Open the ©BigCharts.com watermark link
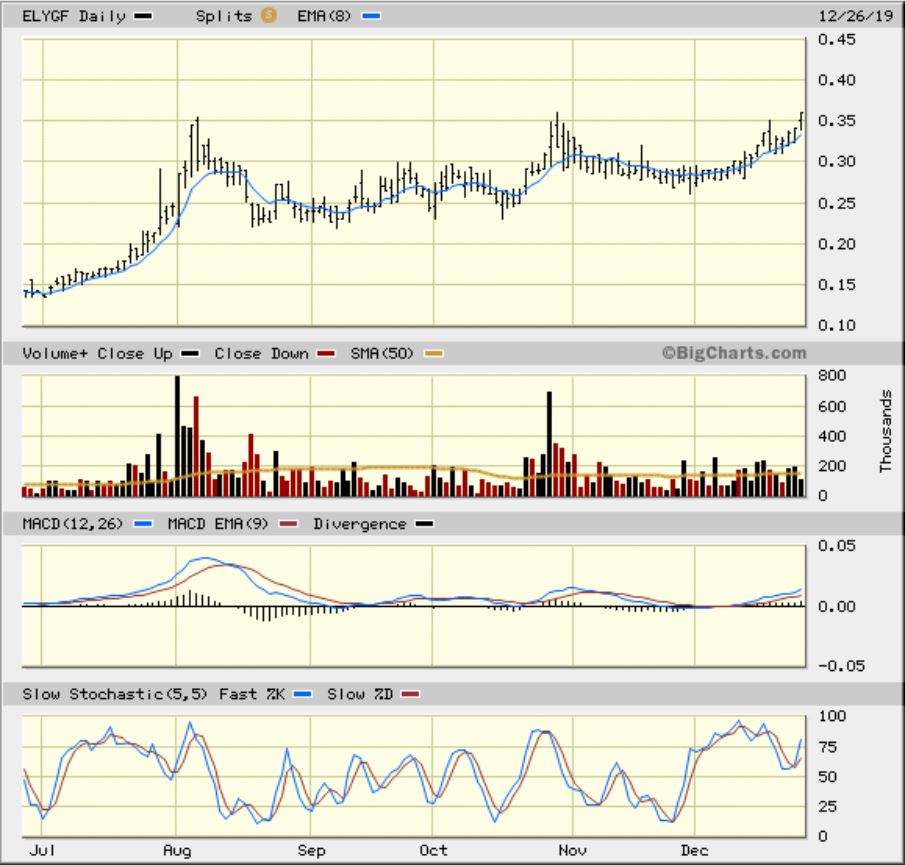The width and height of the screenshot is (905, 865). point(732,353)
